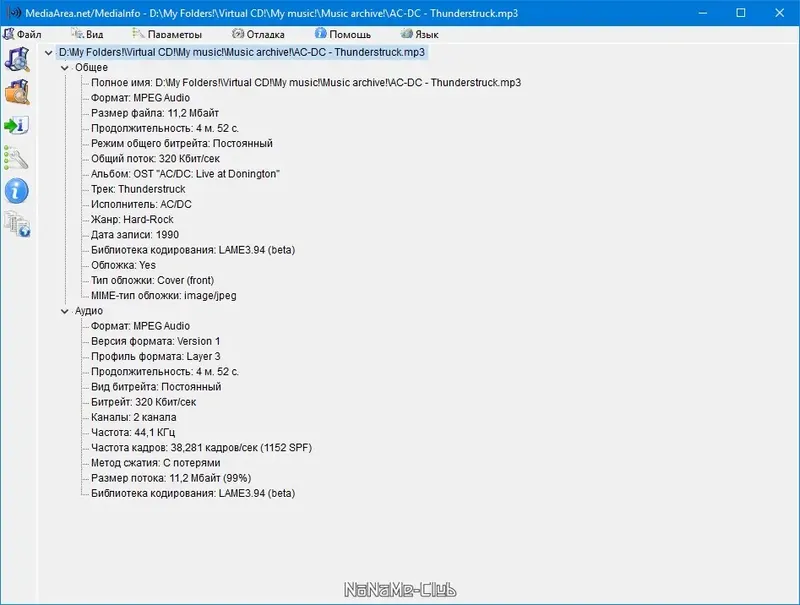
Task: Select Размер файла: 11,2 Мбайт row
Action: [155, 113]
